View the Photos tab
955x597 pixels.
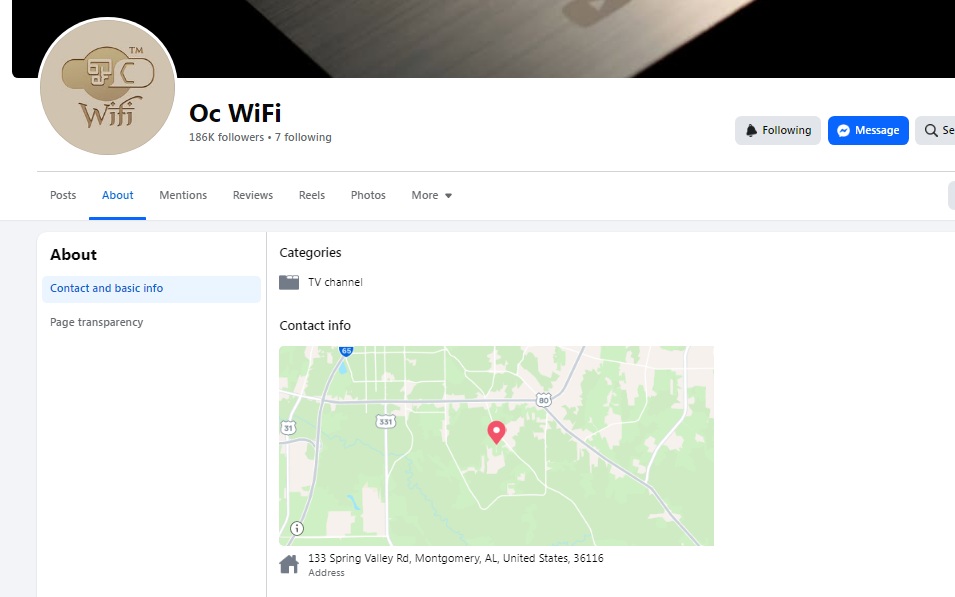[x=368, y=195]
